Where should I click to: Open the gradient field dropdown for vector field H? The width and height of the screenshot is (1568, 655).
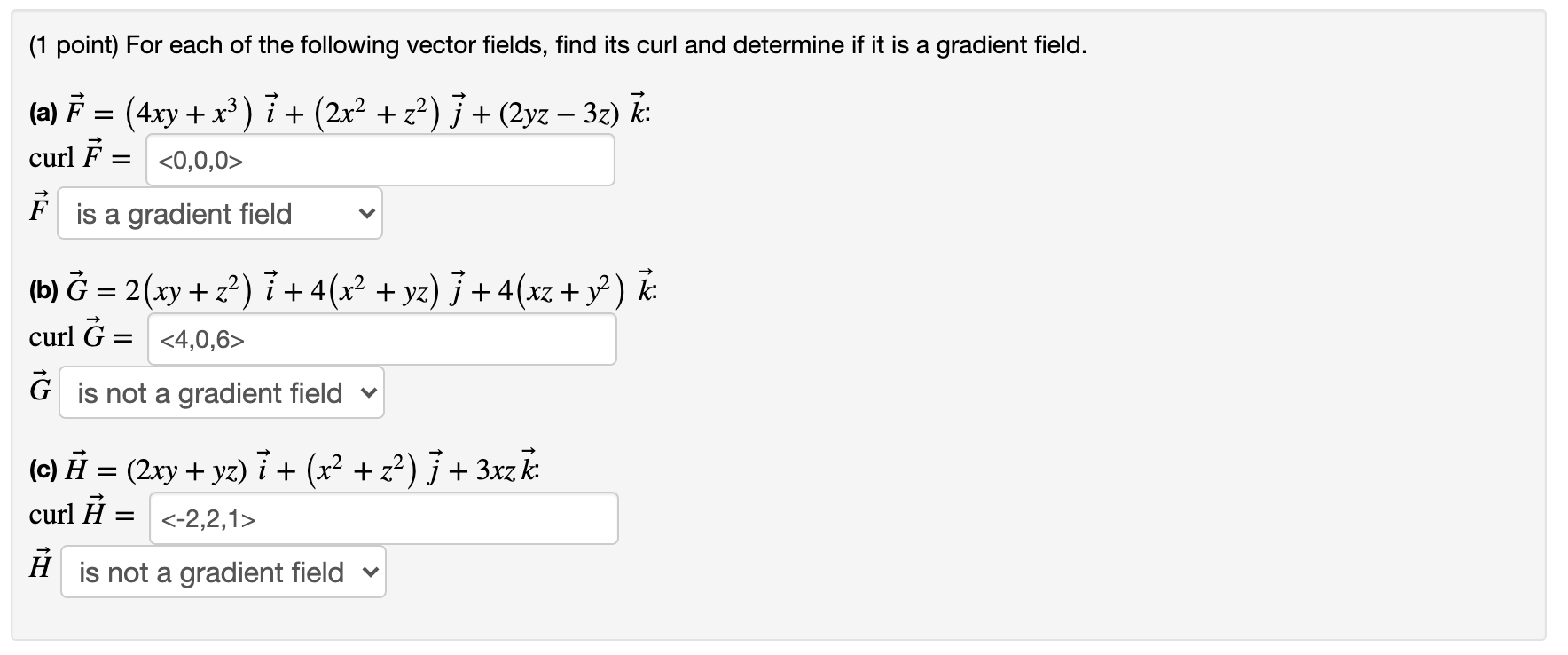(x=223, y=572)
